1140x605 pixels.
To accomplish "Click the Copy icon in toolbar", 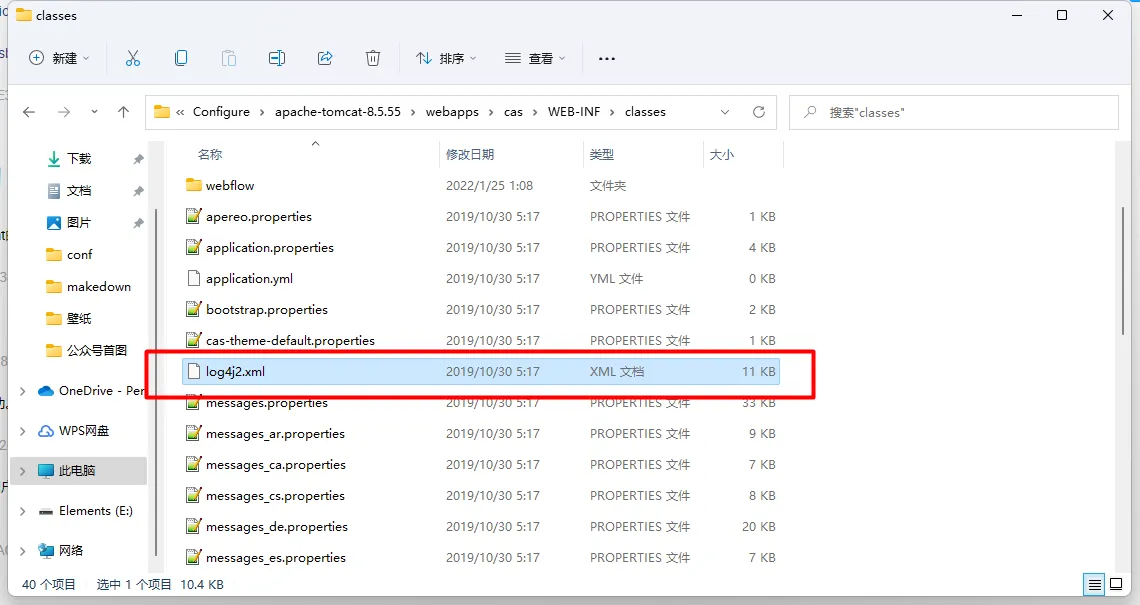I will tap(181, 58).
